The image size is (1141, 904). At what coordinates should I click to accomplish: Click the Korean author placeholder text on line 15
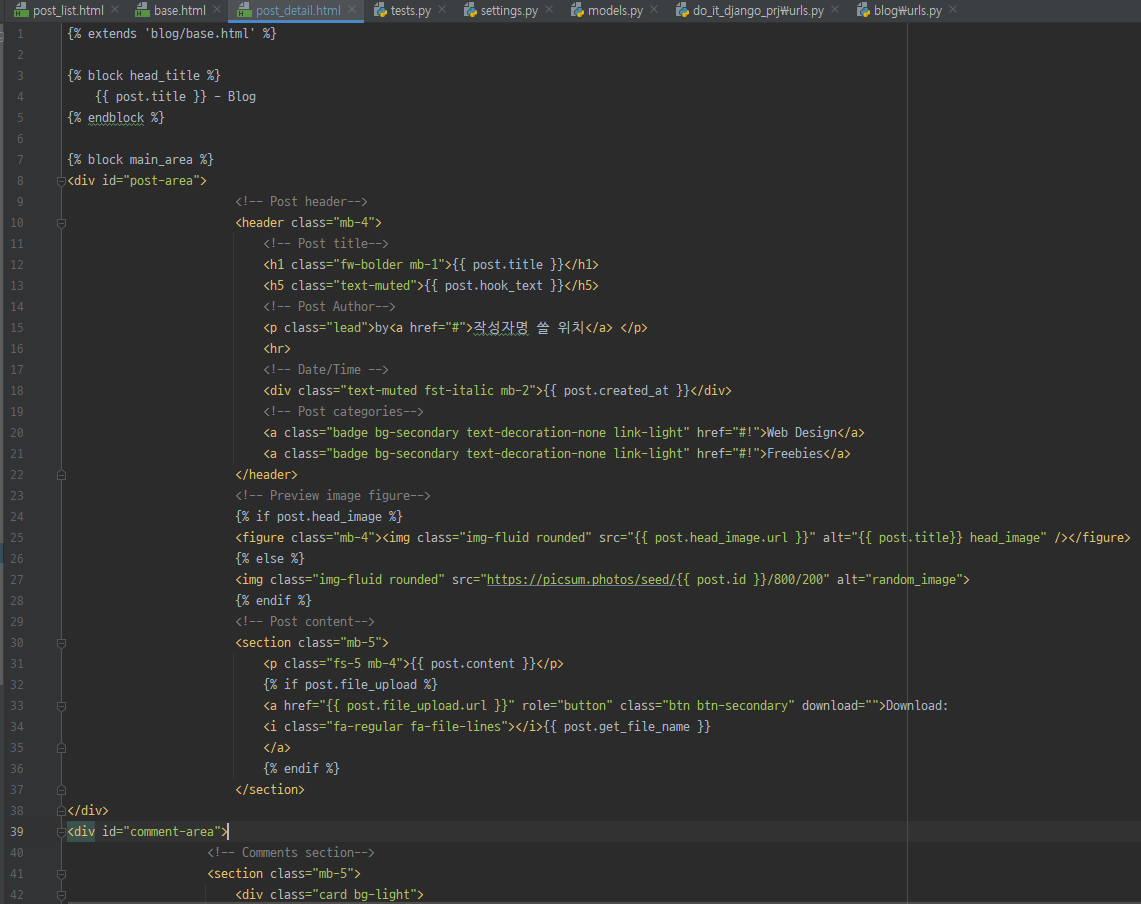point(529,328)
